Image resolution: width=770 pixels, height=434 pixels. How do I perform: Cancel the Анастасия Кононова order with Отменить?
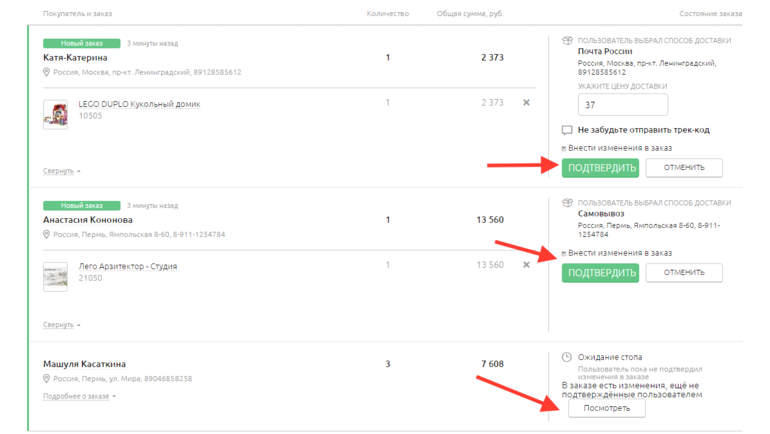point(684,272)
